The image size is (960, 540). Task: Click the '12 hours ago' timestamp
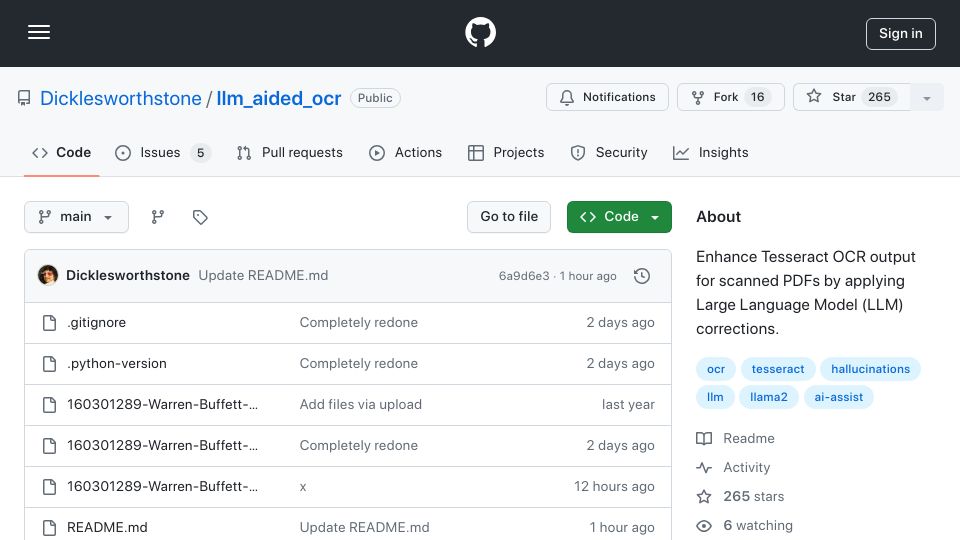pyautogui.click(x=614, y=487)
